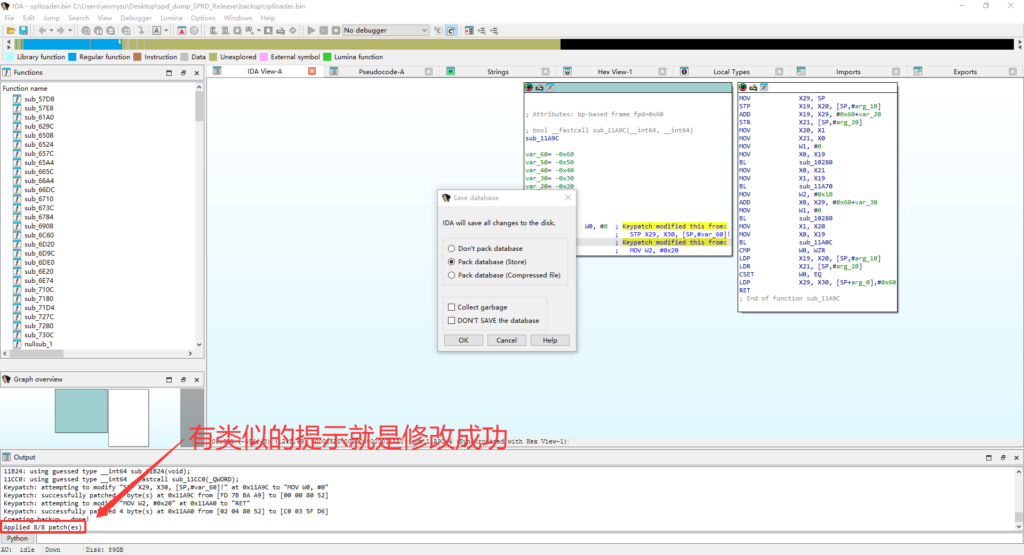Viewport: 1024px width, 555px height.
Task: Click the Imports tab icon
Action: tap(801, 71)
